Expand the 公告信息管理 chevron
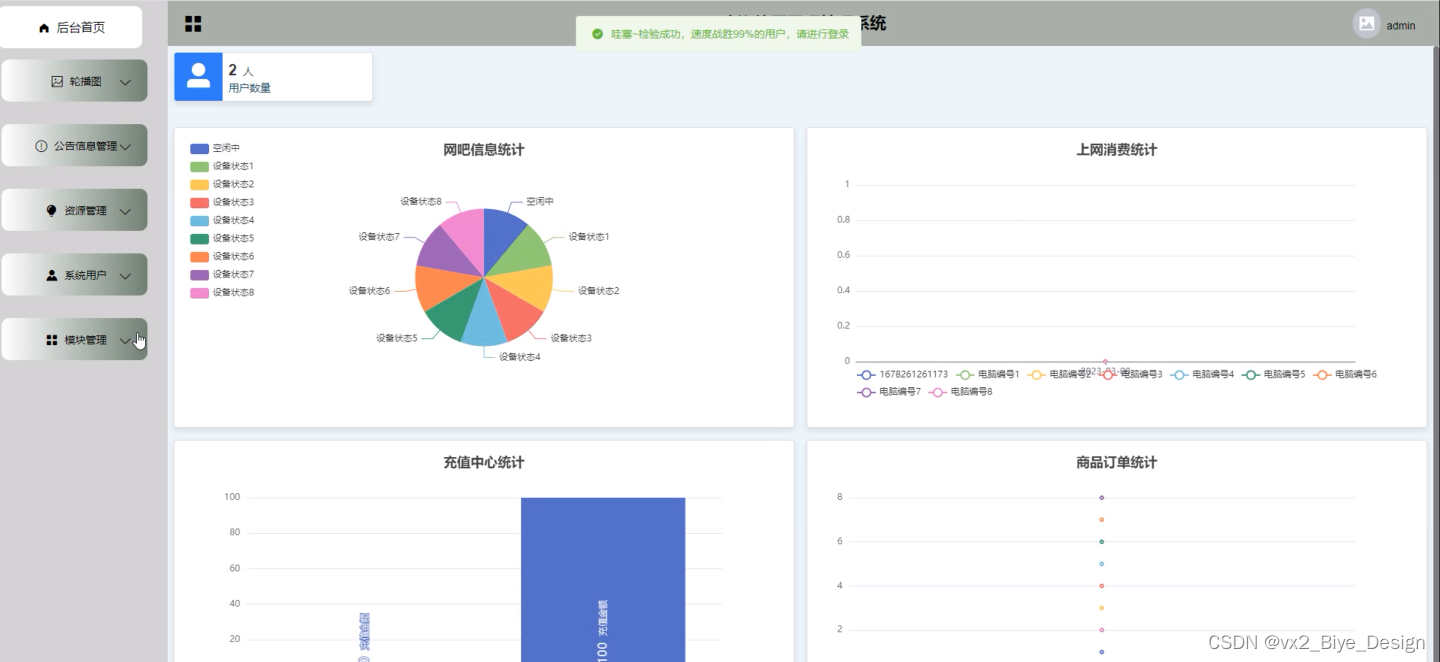 click(x=125, y=146)
